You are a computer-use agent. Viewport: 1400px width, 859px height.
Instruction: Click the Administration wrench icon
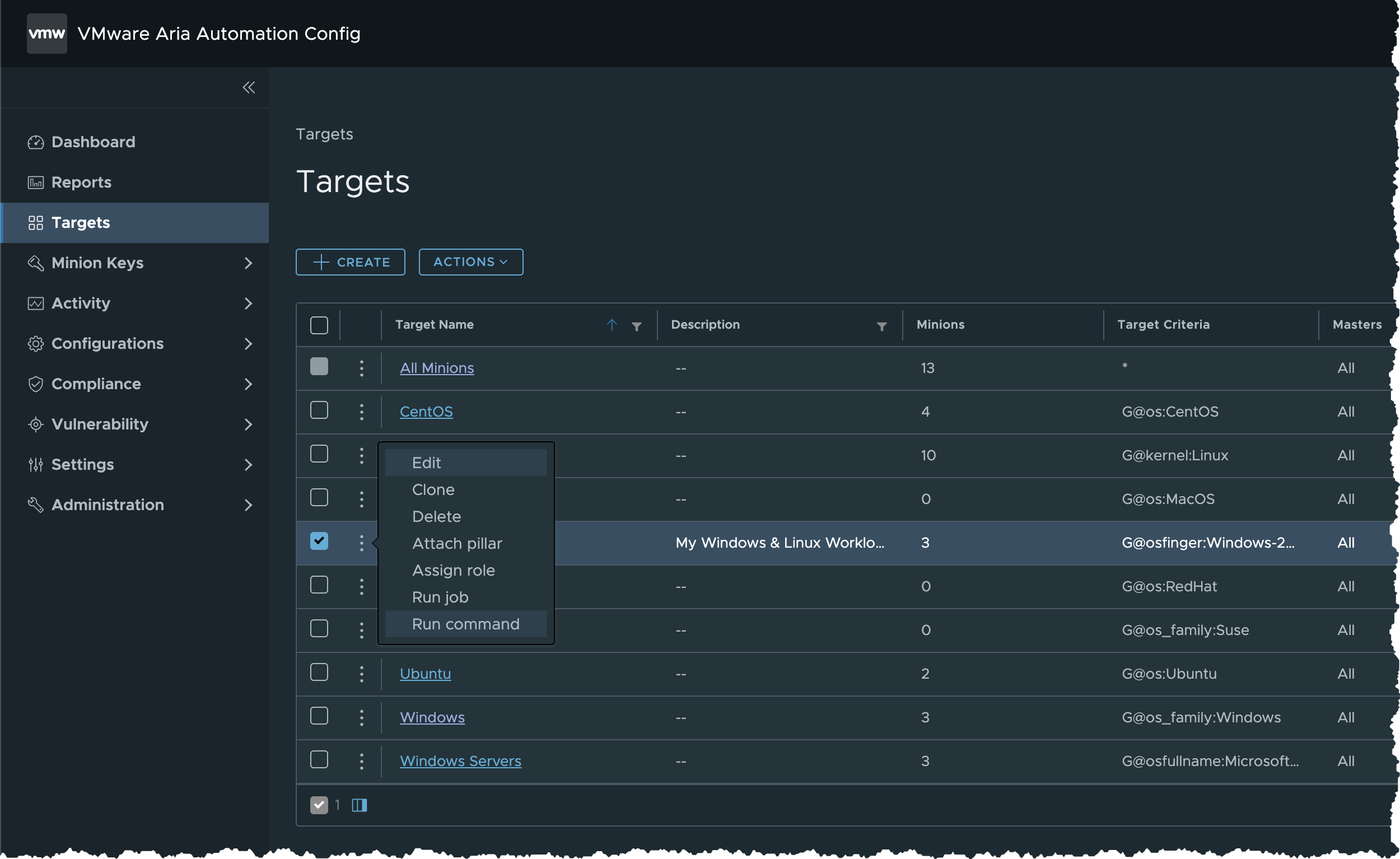[35, 505]
